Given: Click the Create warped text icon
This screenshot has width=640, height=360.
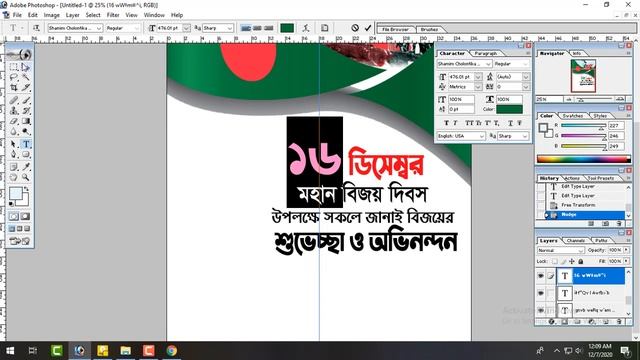Looking at the screenshot, I should pyautogui.click(x=306, y=28).
